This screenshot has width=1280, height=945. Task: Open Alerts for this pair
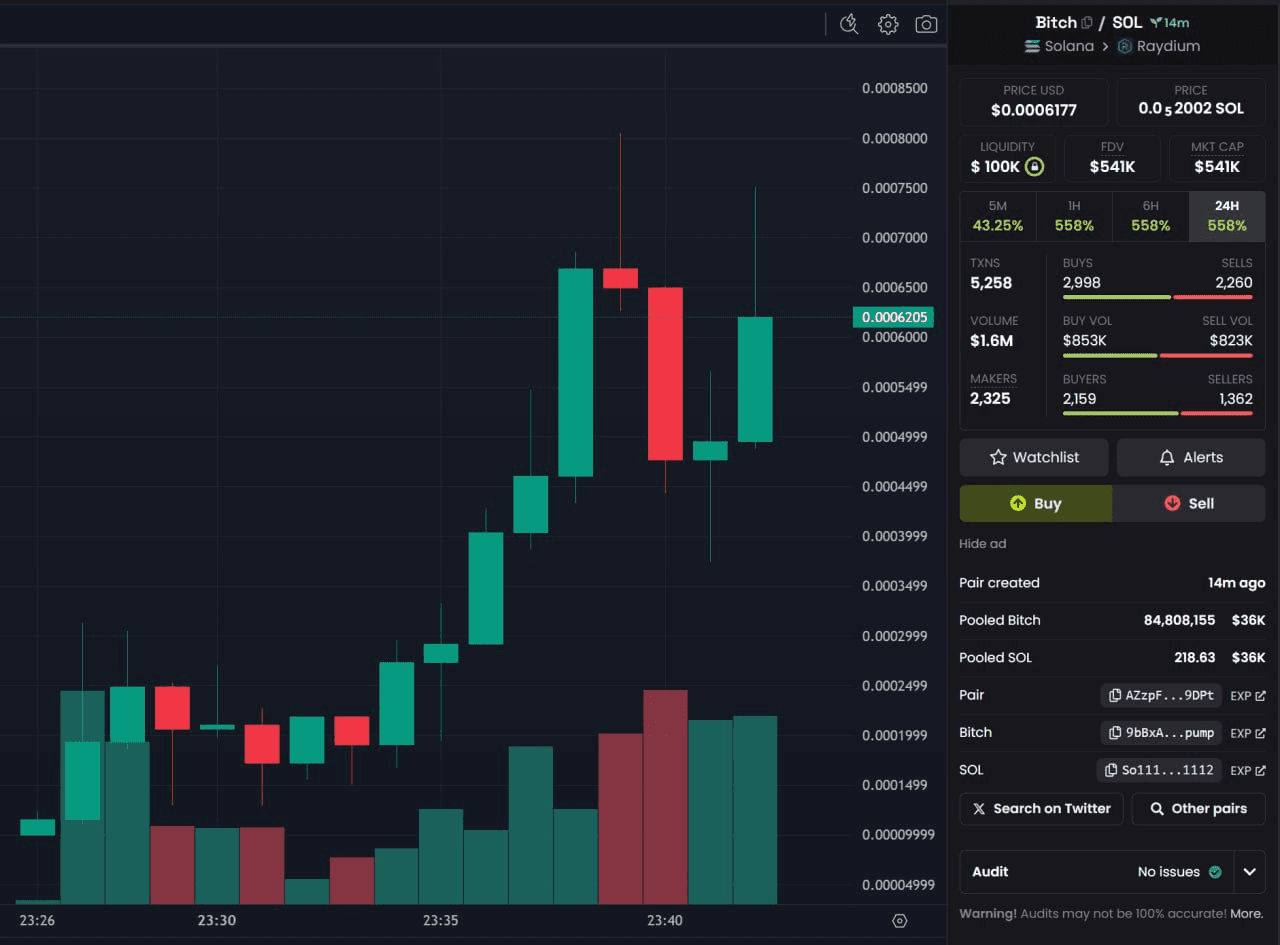(x=1191, y=457)
